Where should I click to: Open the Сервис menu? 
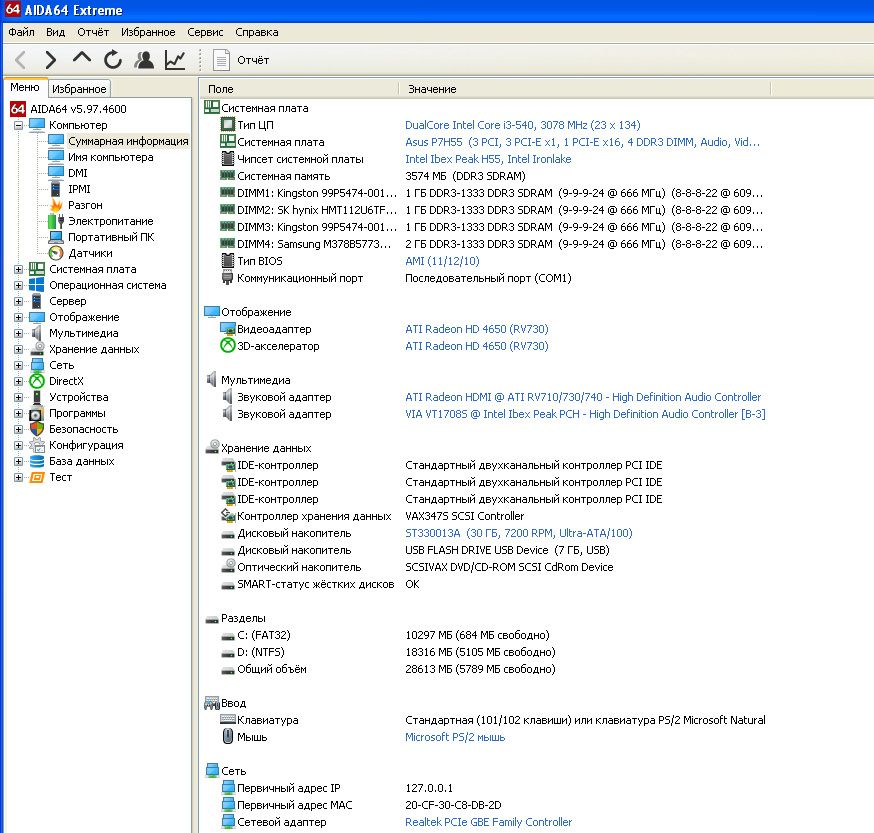click(x=205, y=32)
